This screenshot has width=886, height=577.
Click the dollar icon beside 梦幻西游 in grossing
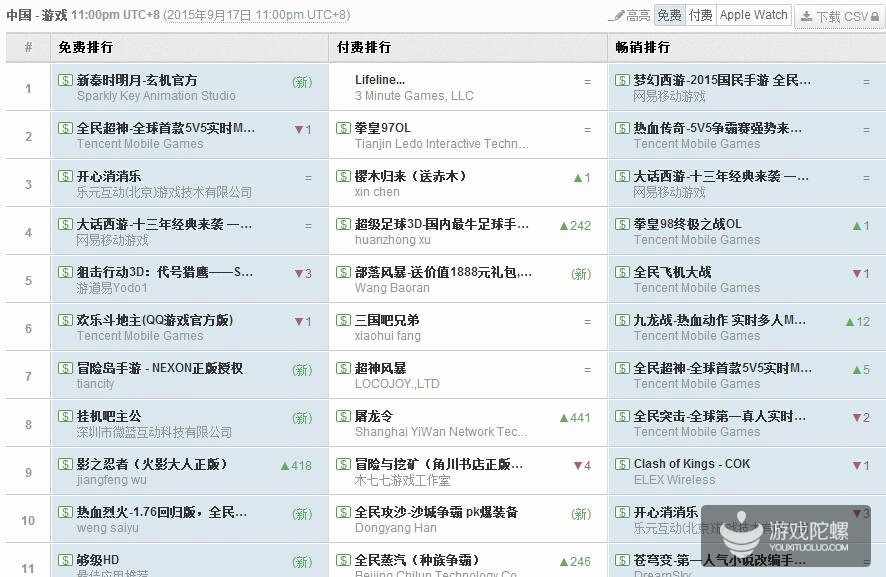coord(622,80)
